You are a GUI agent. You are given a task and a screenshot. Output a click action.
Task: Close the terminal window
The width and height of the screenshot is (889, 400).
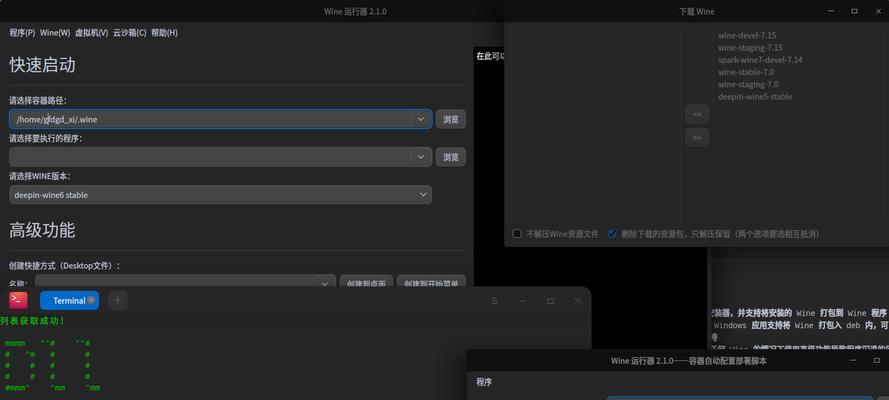tap(577, 301)
